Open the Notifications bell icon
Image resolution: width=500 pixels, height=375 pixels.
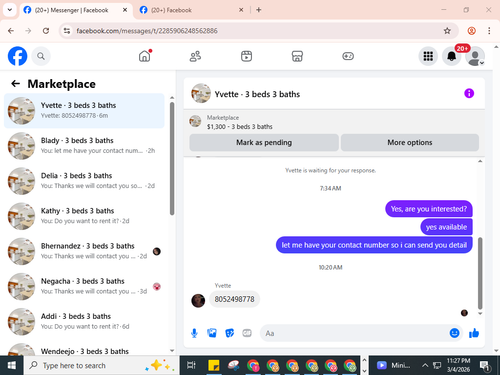pyautogui.click(x=452, y=56)
